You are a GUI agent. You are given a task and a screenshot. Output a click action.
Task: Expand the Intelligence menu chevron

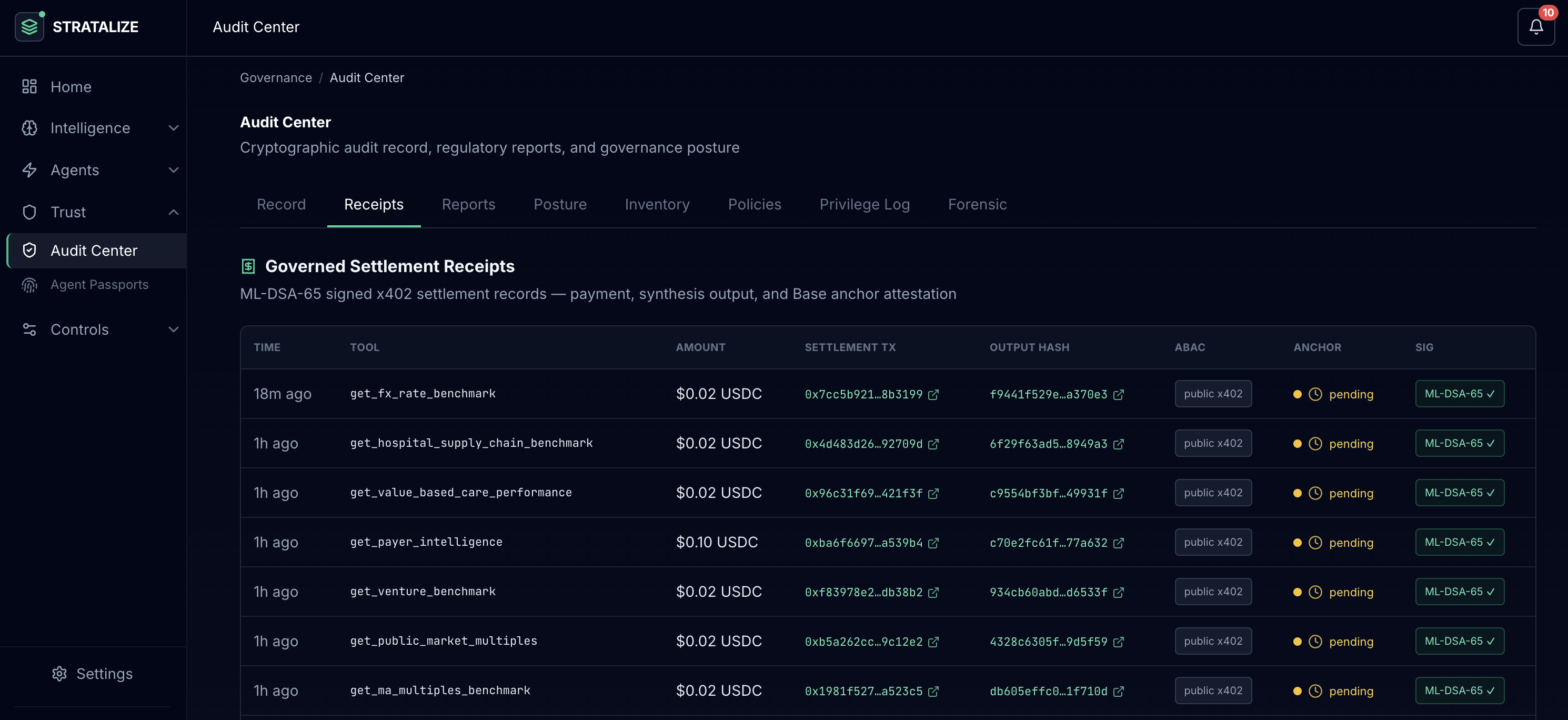click(x=174, y=128)
